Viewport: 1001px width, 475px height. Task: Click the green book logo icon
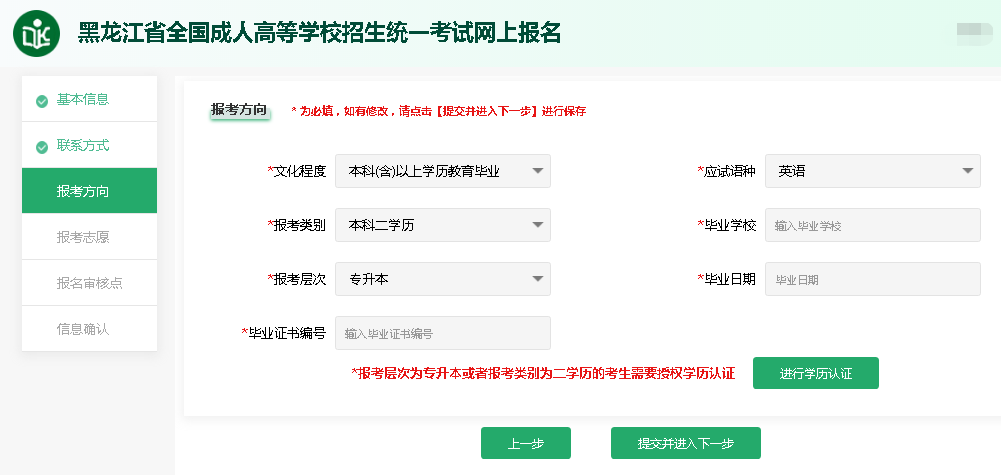tap(36, 34)
